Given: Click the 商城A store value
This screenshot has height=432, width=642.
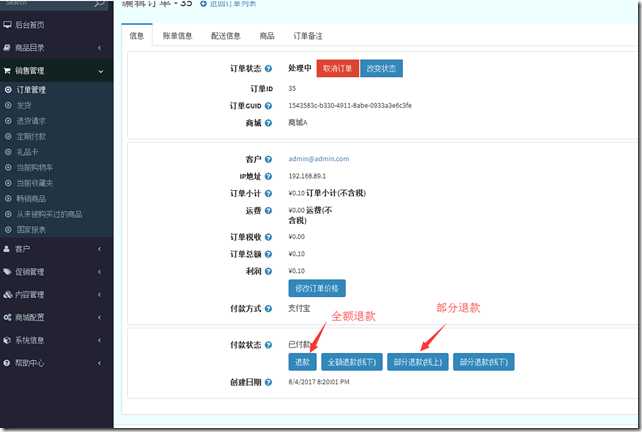Looking at the screenshot, I should (x=298, y=123).
